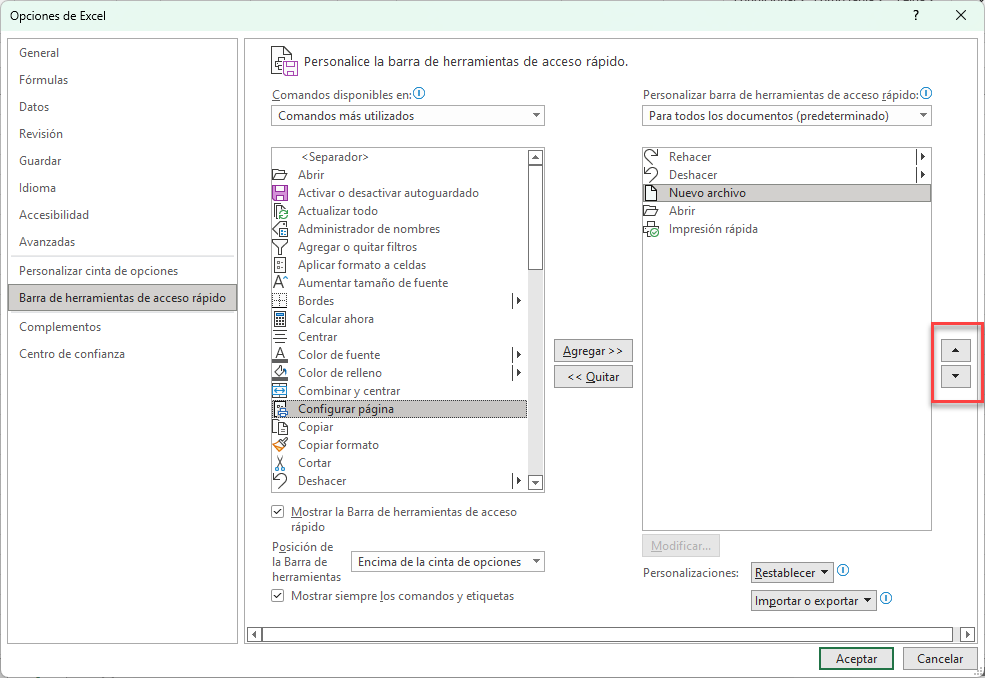Open the Restablecer dropdown
The width and height of the screenshot is (985, 678).
pyautogui.click(x=792, y=572)
